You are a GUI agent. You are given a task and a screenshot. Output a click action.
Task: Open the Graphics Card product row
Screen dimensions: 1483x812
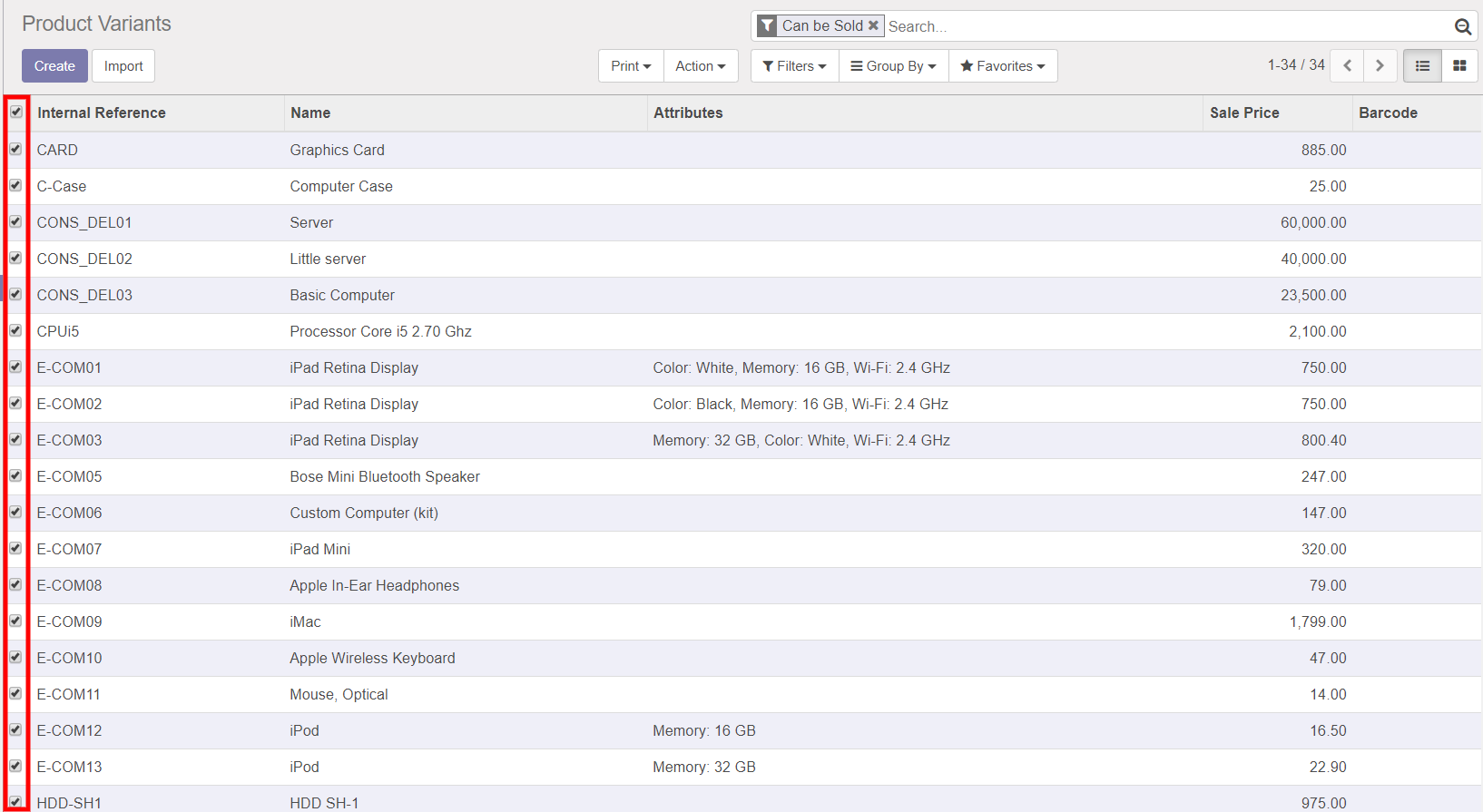coord(742,150)
